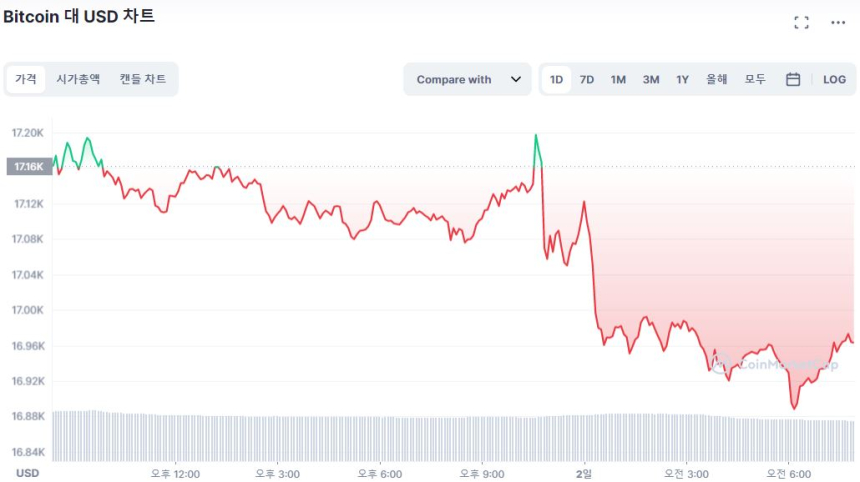Choose the 3M time range
Screen dimensions: 860x482
pyautogui.click(x=651, y=80)
